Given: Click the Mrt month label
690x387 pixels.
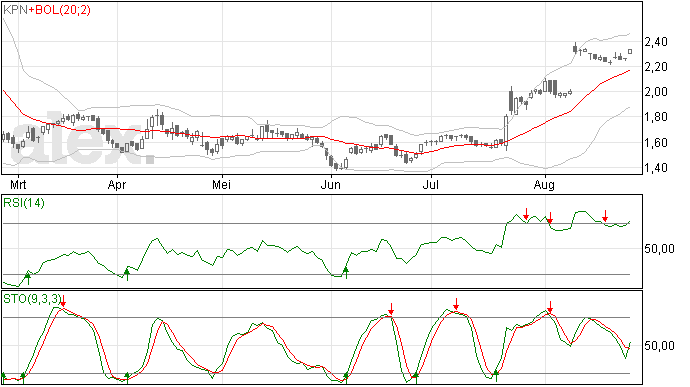Looking at the screenshot, I should (x=18, y=185).
